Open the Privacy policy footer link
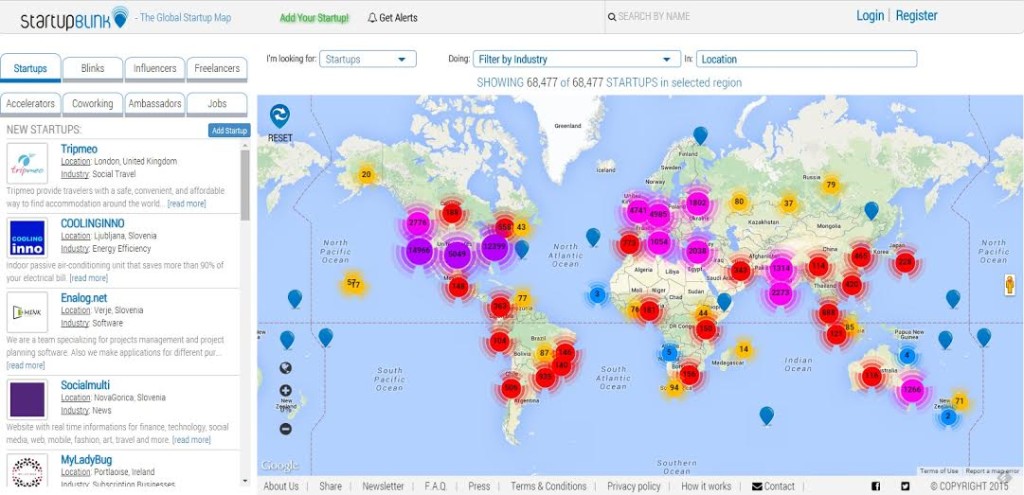The width and height of the screenshot is (1024, 495). click(633, 486)
